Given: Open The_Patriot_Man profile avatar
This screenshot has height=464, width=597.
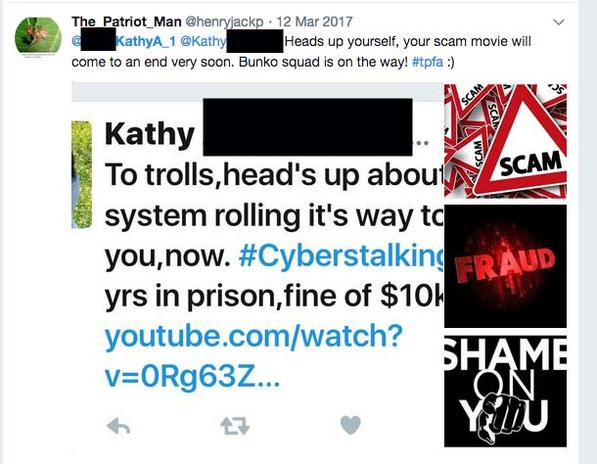Looking at the screenshot, I should tap(38, 37).
